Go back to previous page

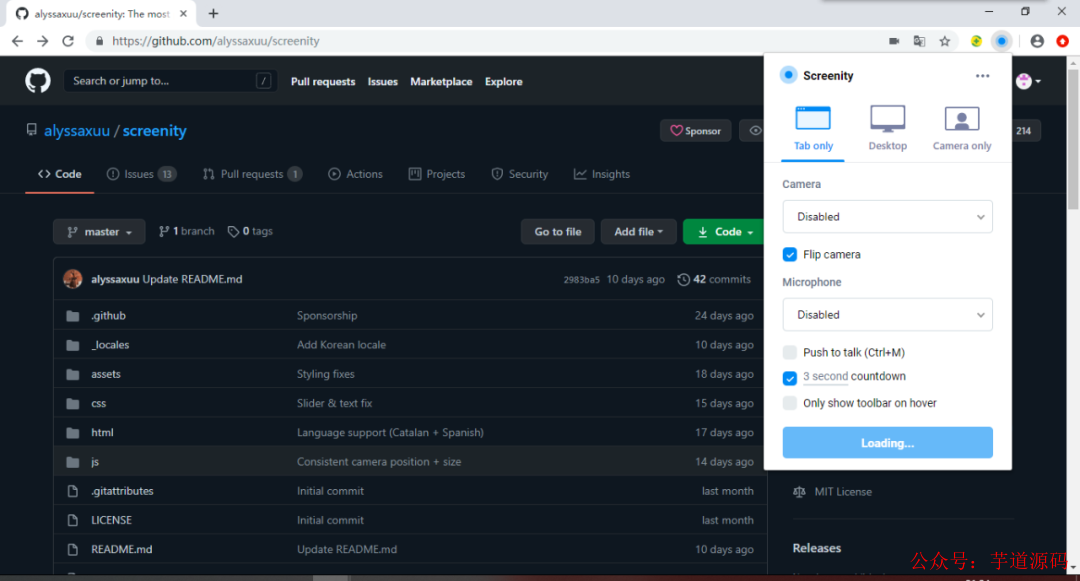coord(17,41)
